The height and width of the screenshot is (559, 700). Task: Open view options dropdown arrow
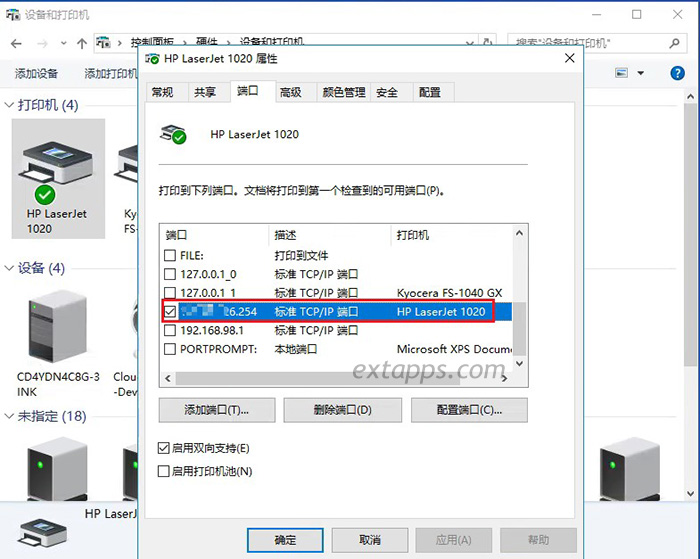click(x=641, y=73)
